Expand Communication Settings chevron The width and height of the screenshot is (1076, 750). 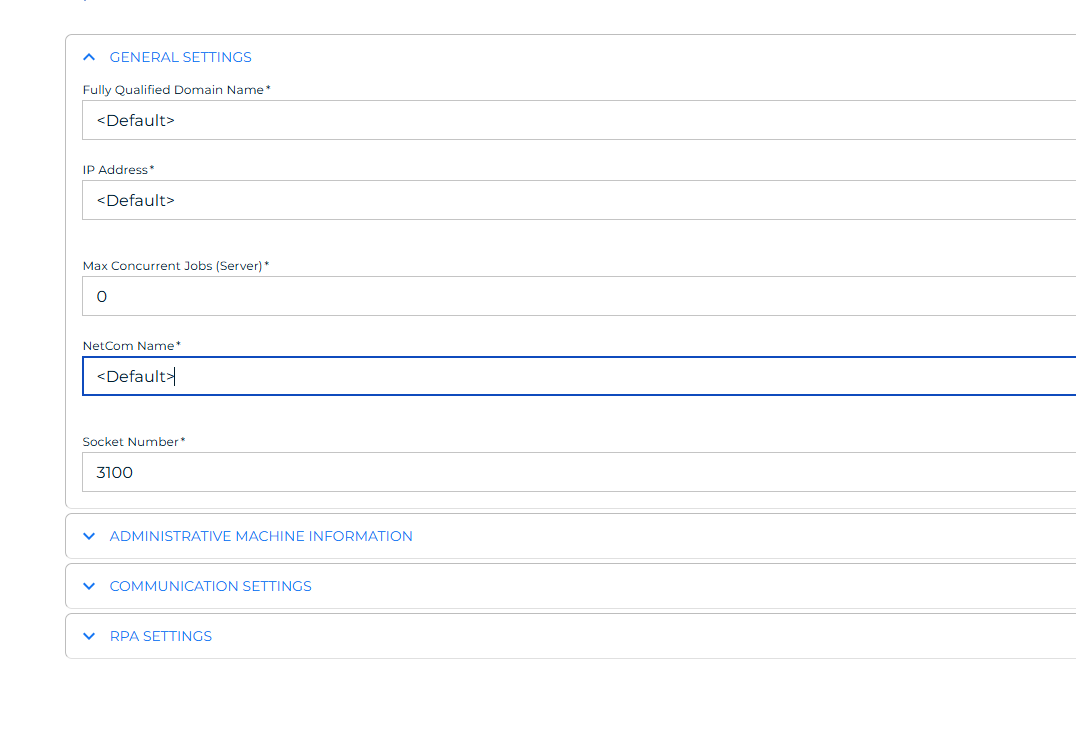pyautogui.click(x=89, y=586)
